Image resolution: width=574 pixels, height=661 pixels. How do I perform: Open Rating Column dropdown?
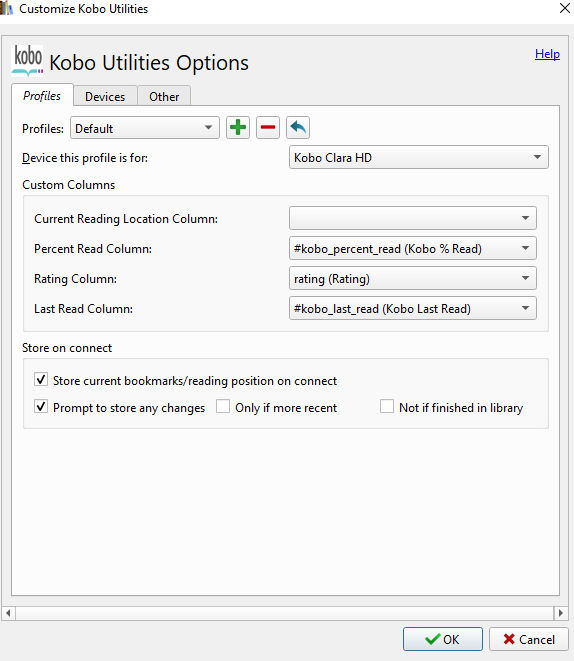[413, 278]
